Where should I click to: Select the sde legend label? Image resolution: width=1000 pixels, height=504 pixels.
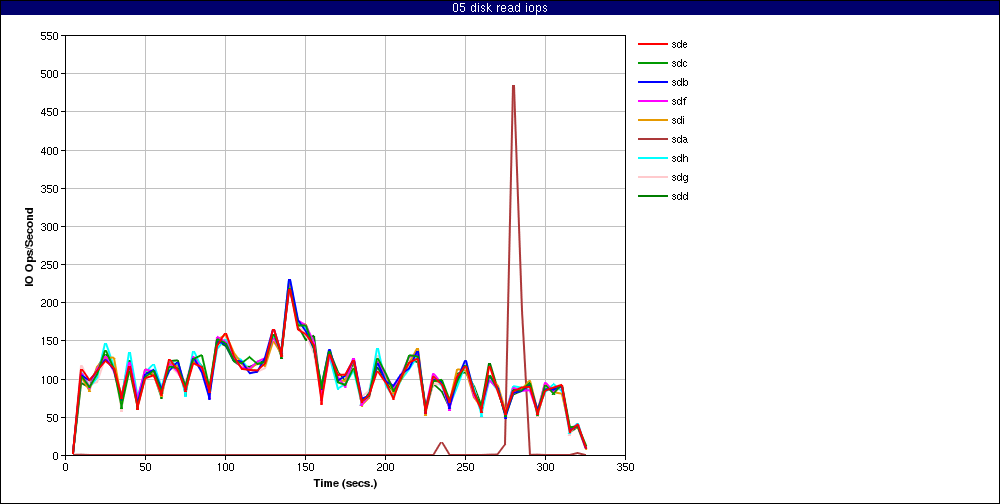click(679, 44)
